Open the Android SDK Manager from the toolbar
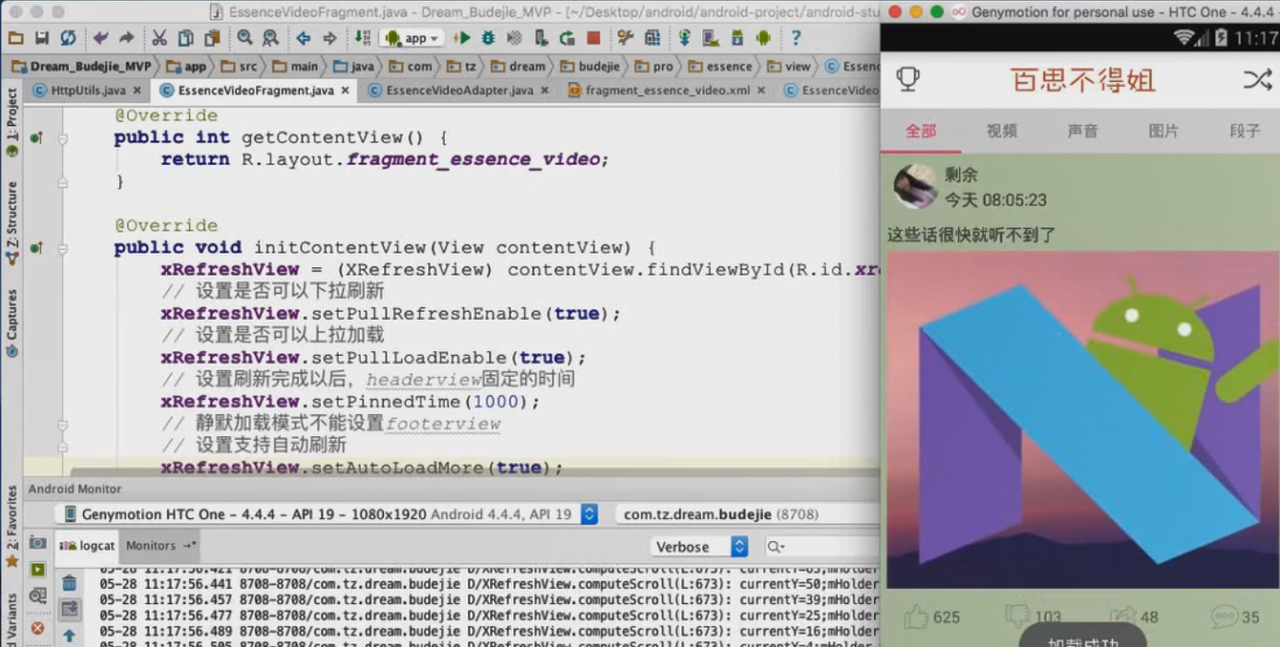1280x647 pixels. [737, 38]
